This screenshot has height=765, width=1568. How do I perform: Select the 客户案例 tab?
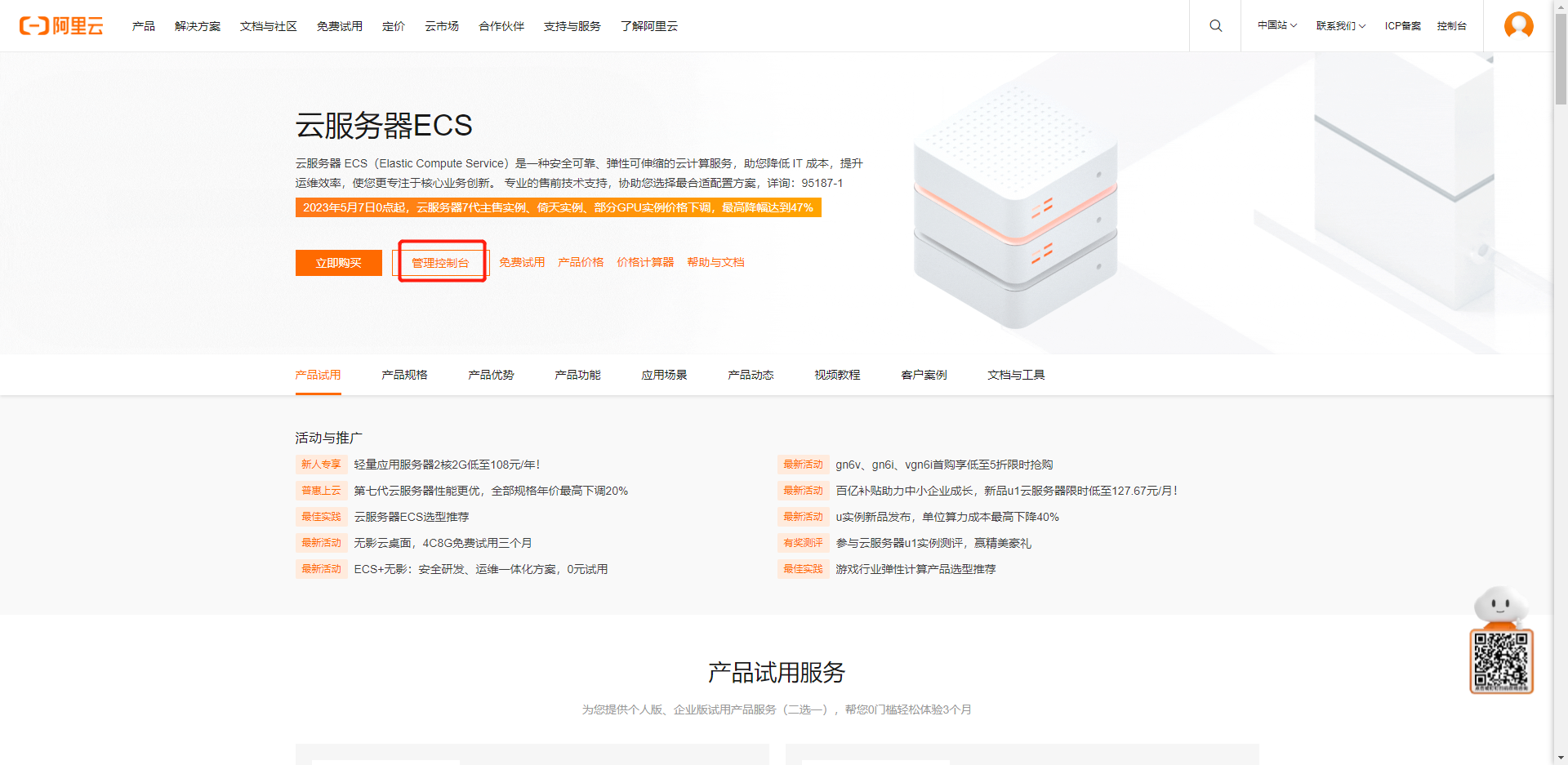[x=924, y=375]
